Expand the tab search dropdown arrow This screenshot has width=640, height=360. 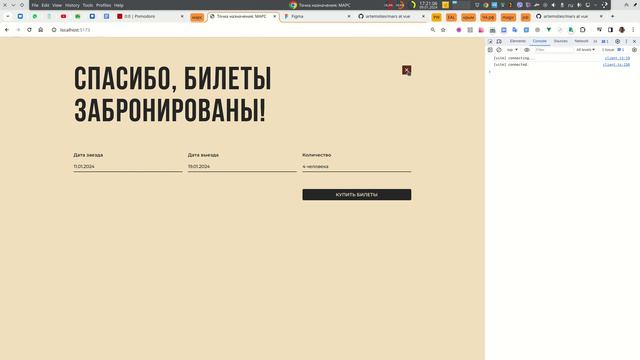pyautogui.click(x=7, y=16)
